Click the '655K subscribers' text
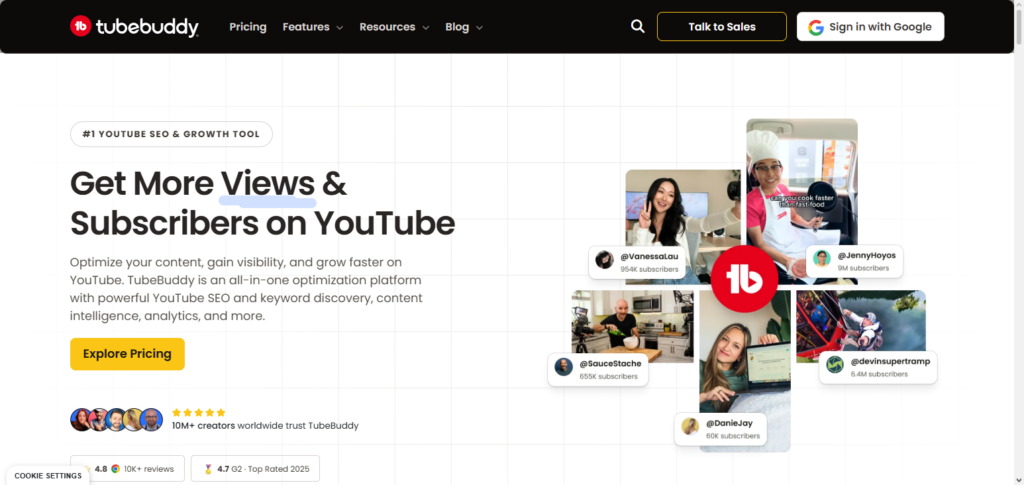 tap(608, 376)
